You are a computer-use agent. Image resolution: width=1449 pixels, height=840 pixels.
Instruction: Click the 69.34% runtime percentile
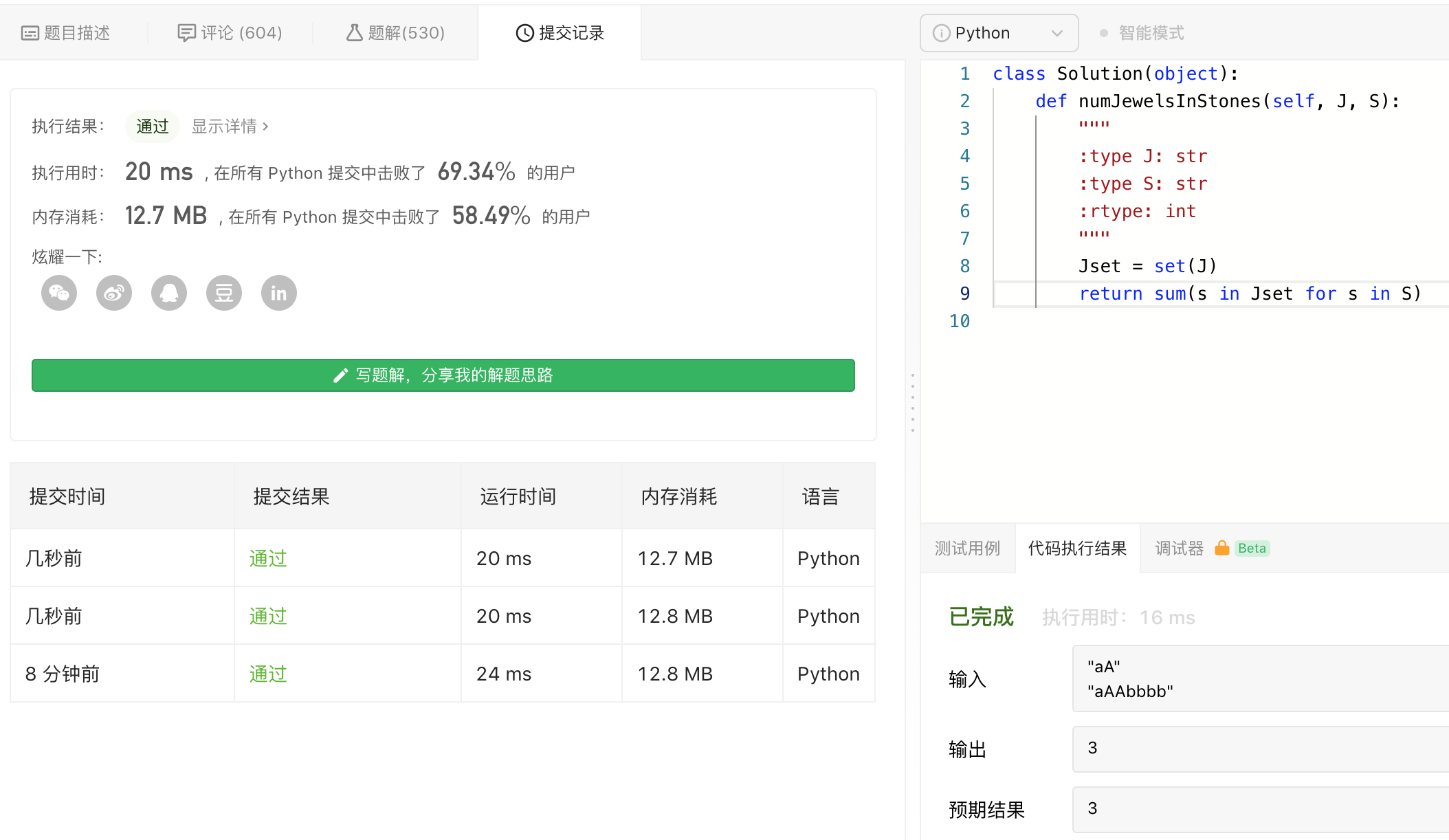click(476, 172)
